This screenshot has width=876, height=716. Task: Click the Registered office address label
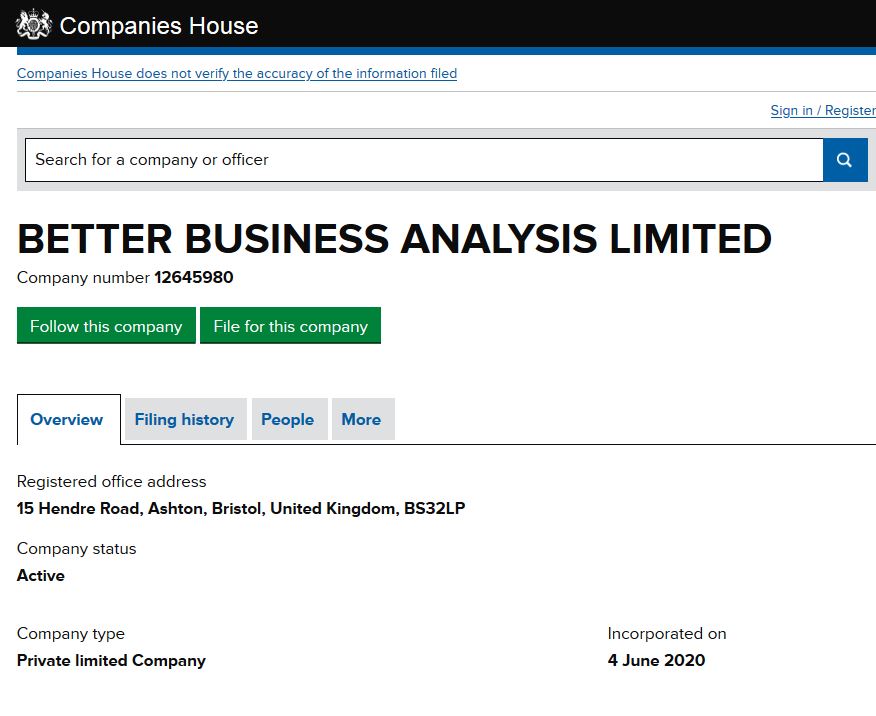coord(112,481)
